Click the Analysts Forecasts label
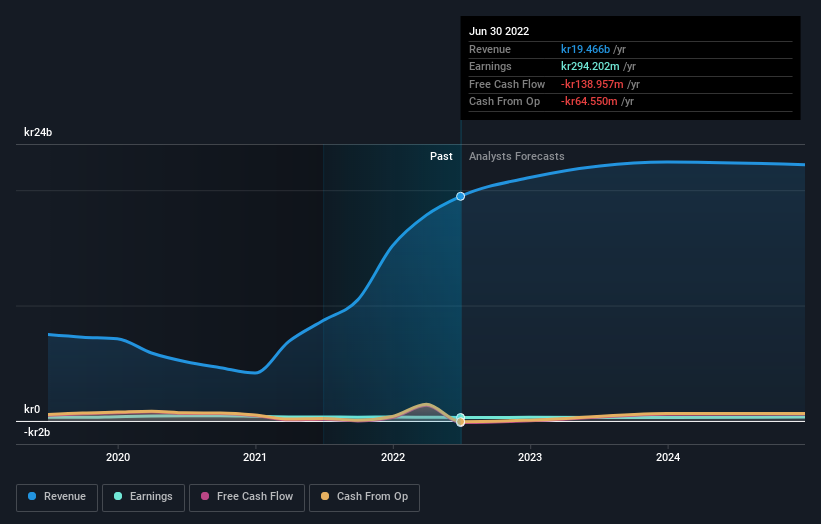The height and width of the screenshot is (524, 821). [517, 157]
